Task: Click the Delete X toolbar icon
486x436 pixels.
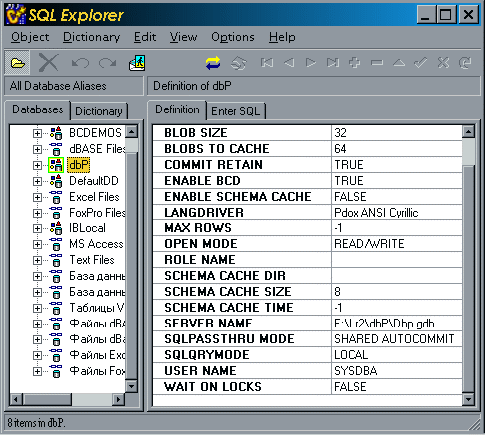Action: [49, 63]
